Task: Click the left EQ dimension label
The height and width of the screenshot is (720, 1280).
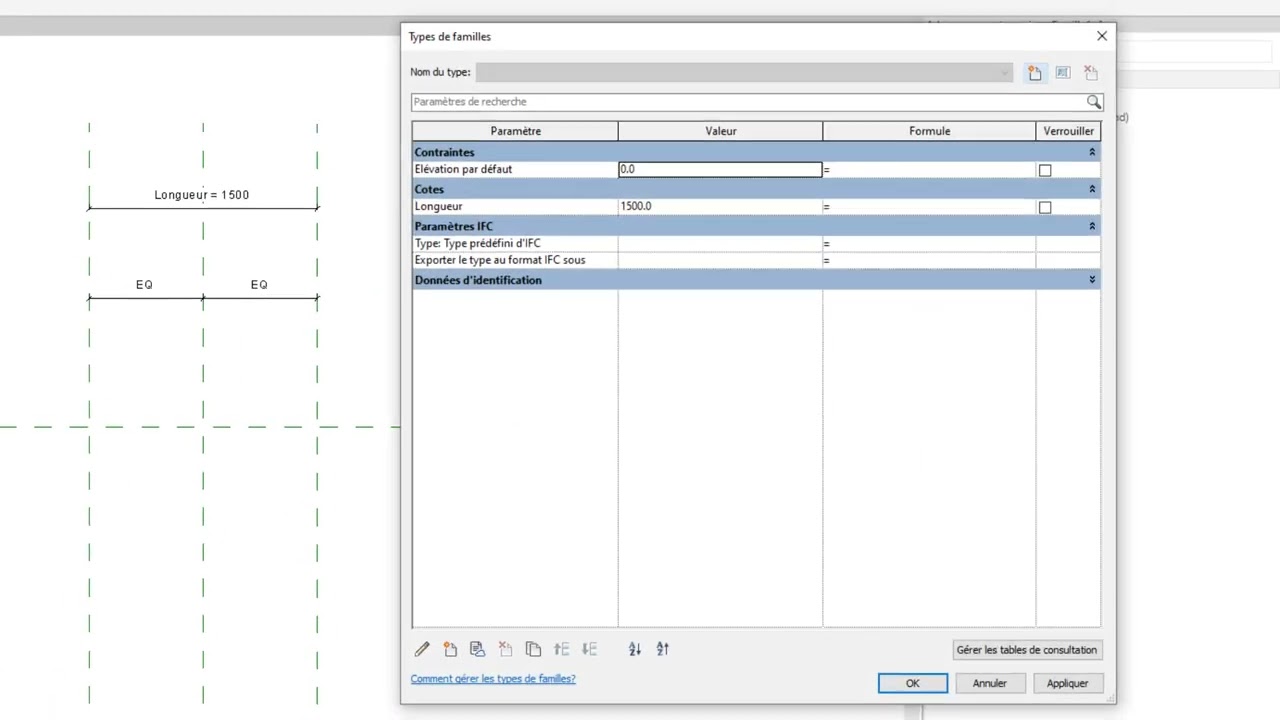Action: 145,285
